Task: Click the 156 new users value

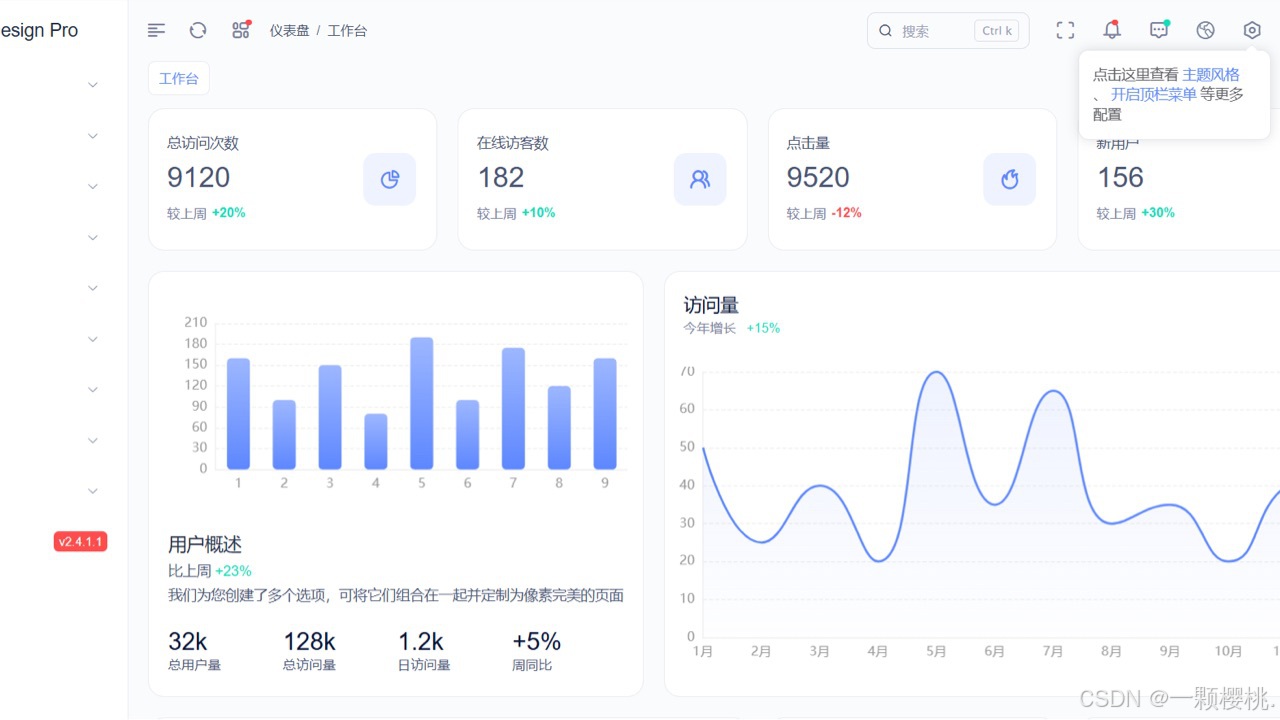Action: coord(1120,178)
